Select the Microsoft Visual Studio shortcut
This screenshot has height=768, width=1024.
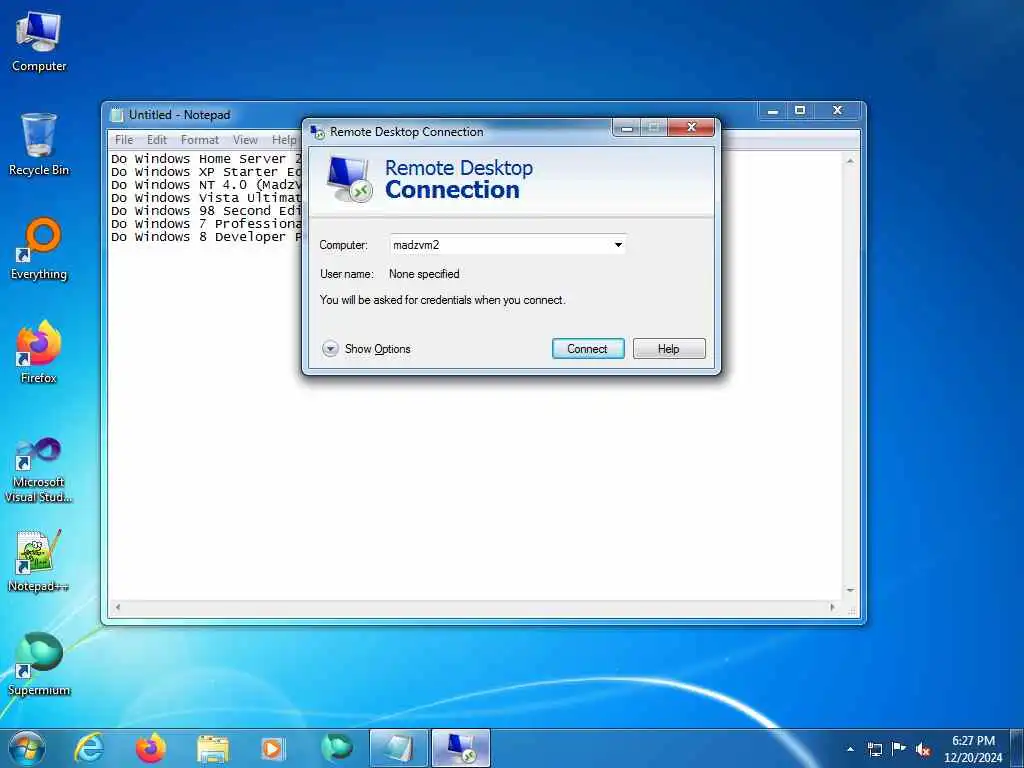tap(39, 472)
